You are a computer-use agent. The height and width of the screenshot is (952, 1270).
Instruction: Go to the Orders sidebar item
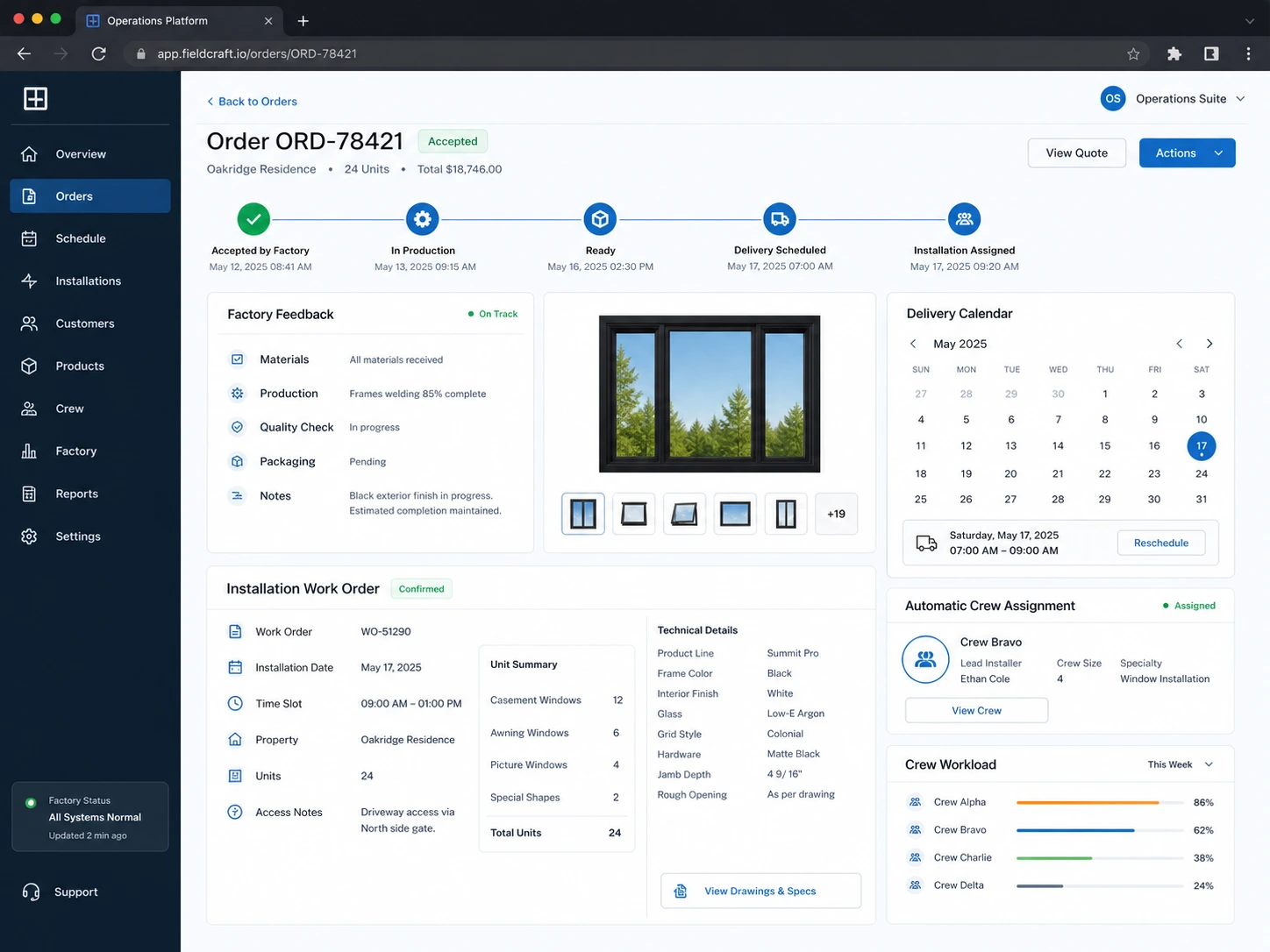click(x=90, y=196)
